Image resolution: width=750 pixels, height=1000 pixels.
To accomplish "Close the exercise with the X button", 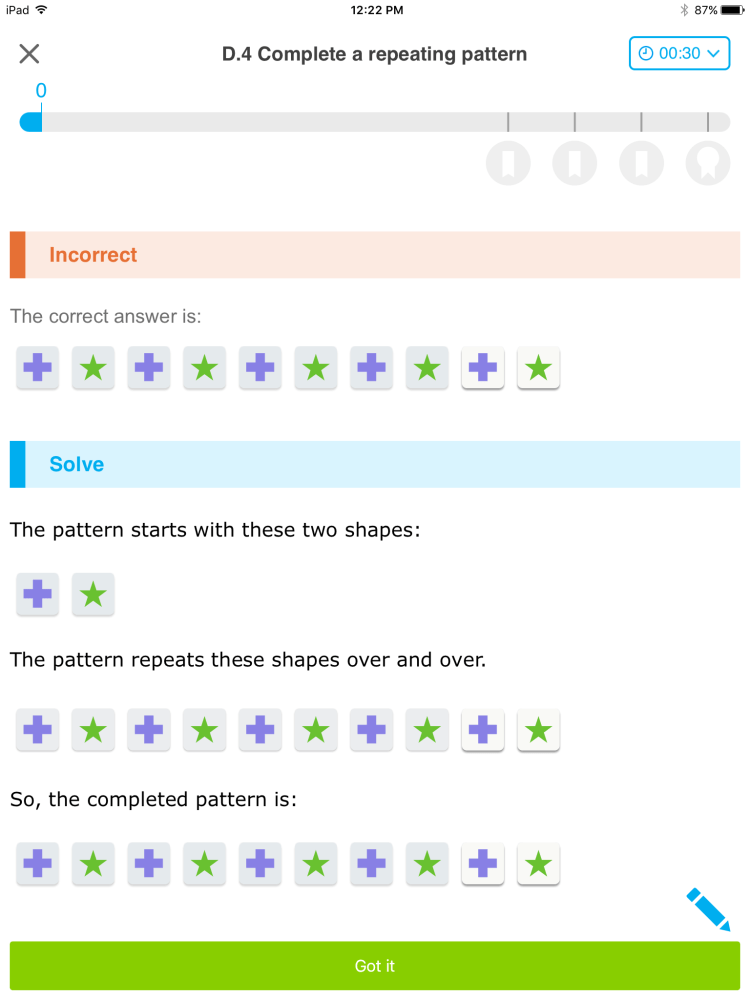I will click(x=28, y=54).
